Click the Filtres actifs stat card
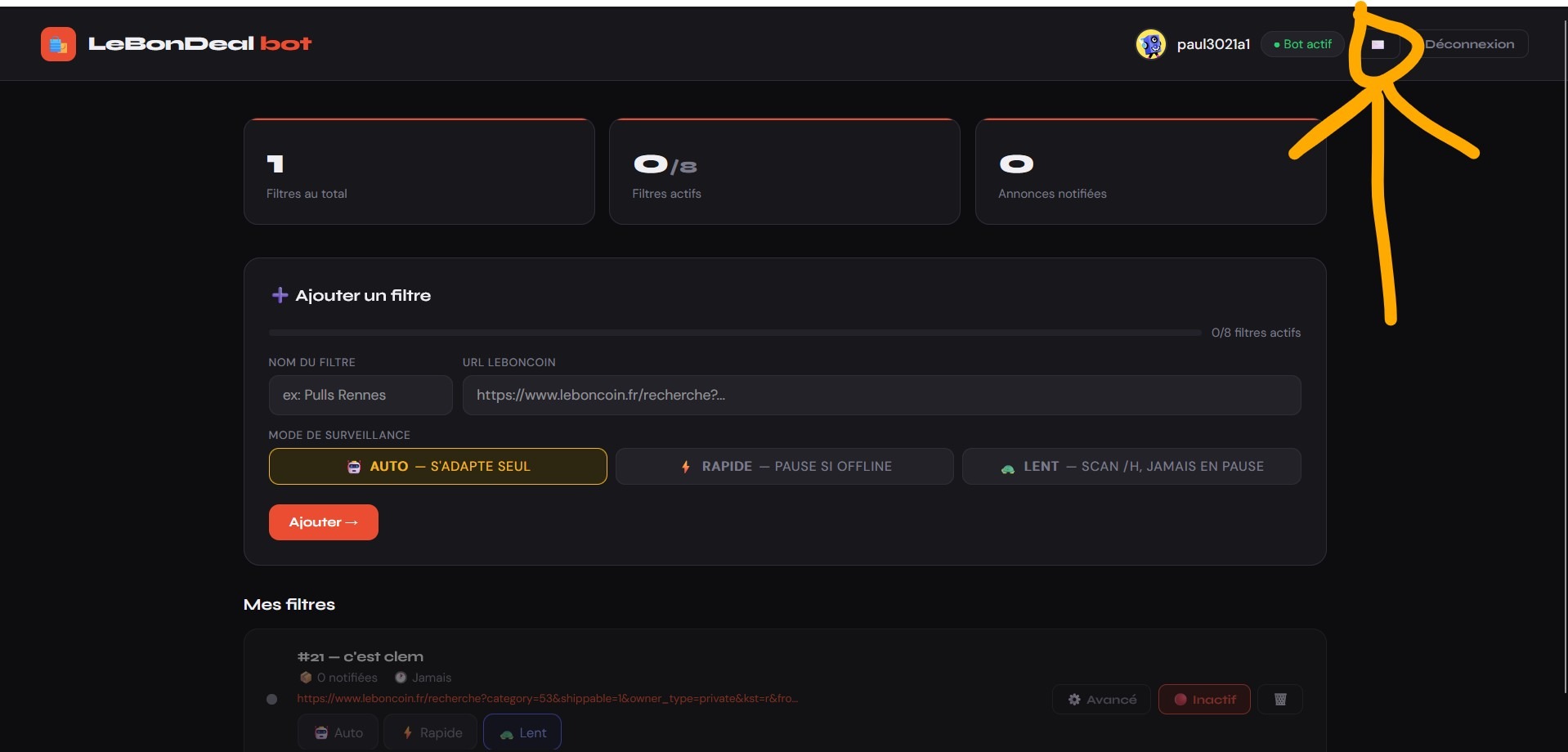Screen dimensions: 1568x752 pyautogui.click(x=785, y=172)
